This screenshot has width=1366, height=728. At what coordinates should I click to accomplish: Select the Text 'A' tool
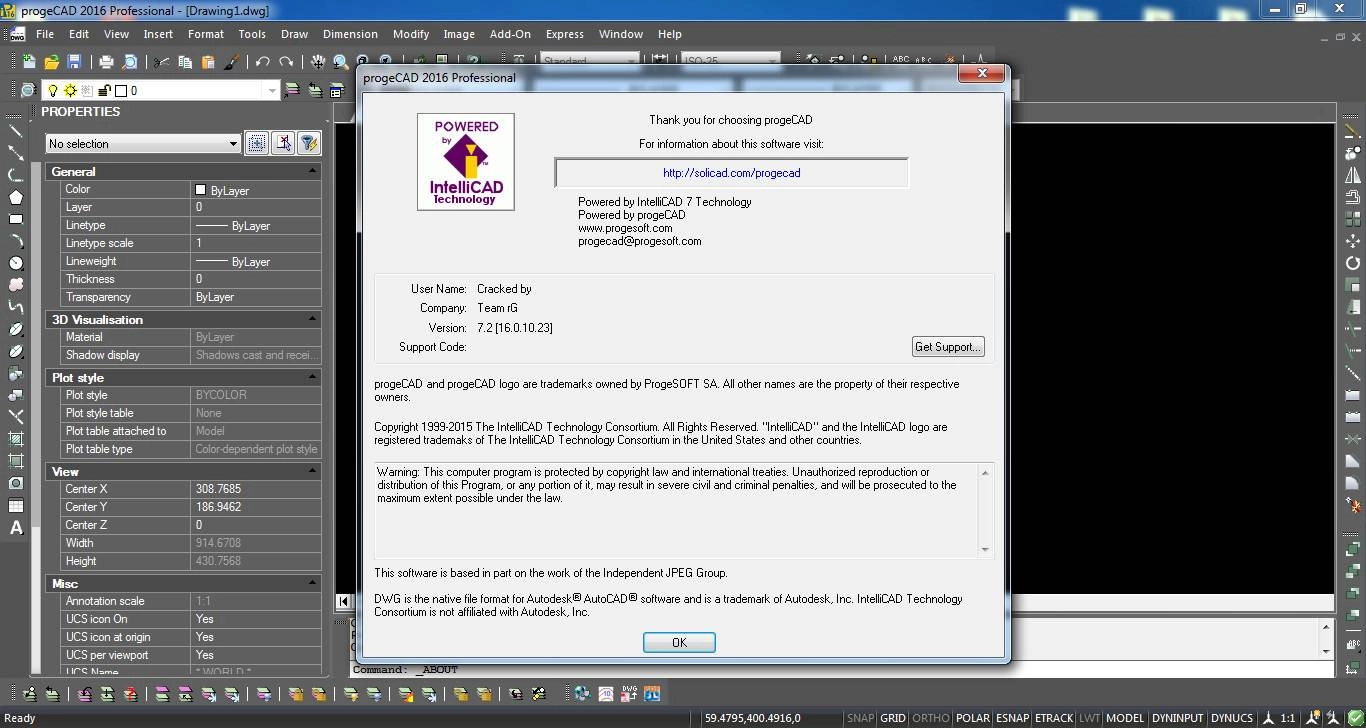(16, 528)
